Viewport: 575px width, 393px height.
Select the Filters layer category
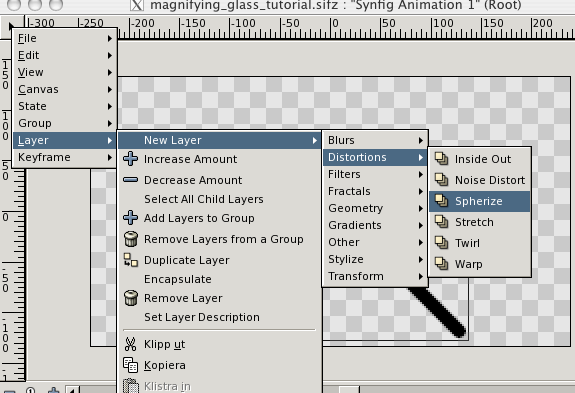tap(375, 174)
